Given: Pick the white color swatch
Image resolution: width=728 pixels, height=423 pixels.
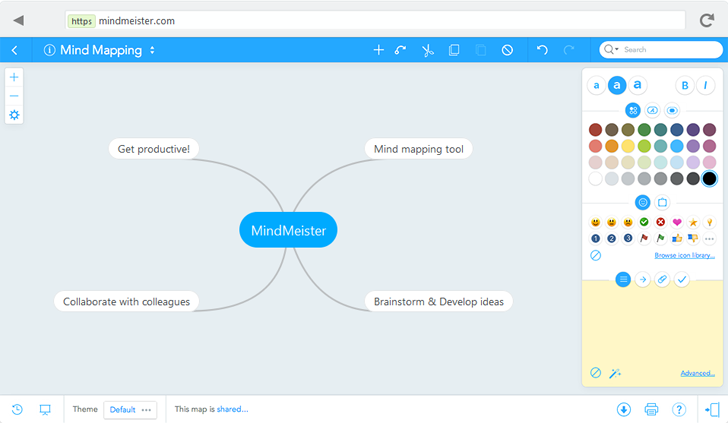Looking at the screenshot, I should point(595,178).
